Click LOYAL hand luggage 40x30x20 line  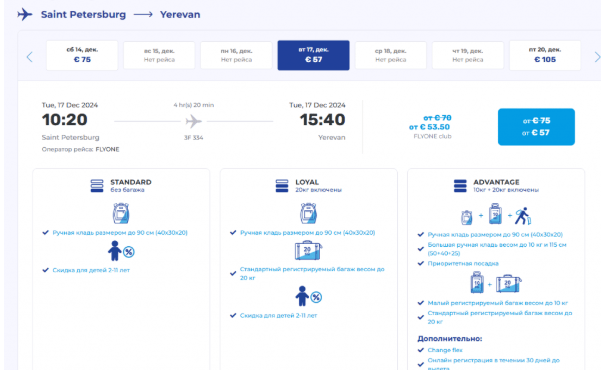(307, 233)
